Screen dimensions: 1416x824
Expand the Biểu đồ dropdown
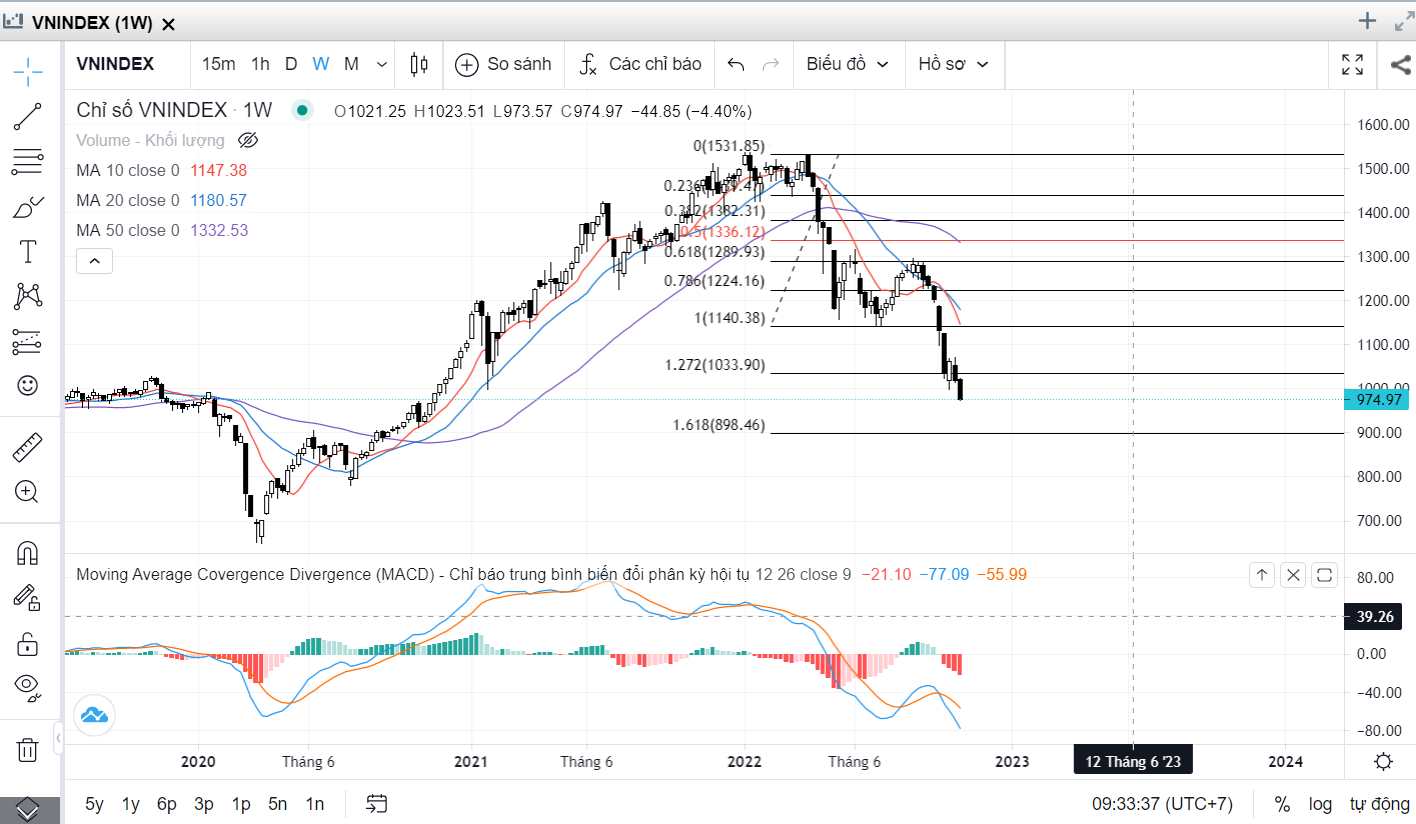tap(848, 65)
